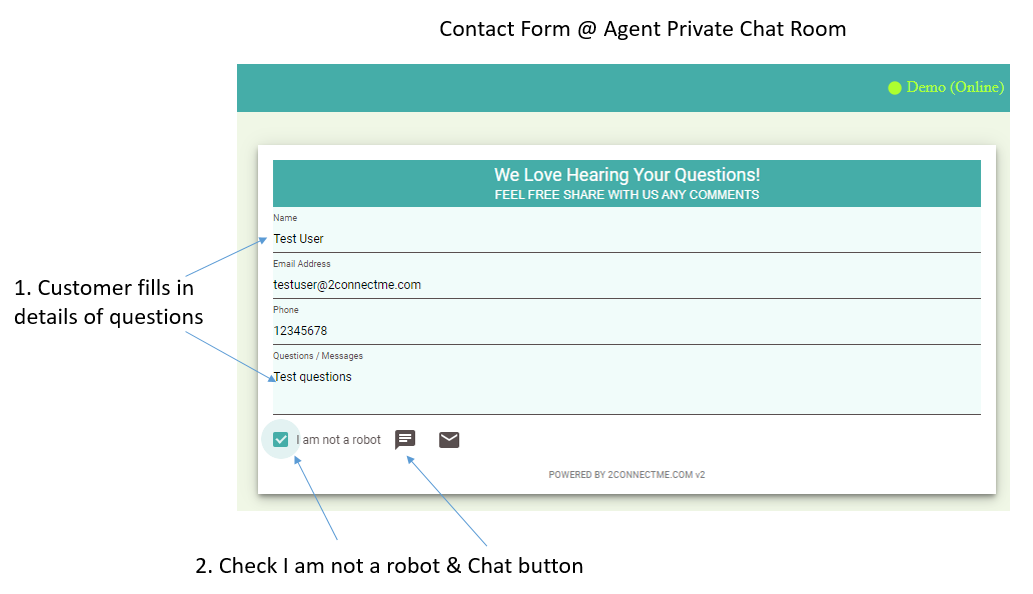Click the Email Address label
The width and height of the screenshot is (1033, 594).
[x=302, y=263]
